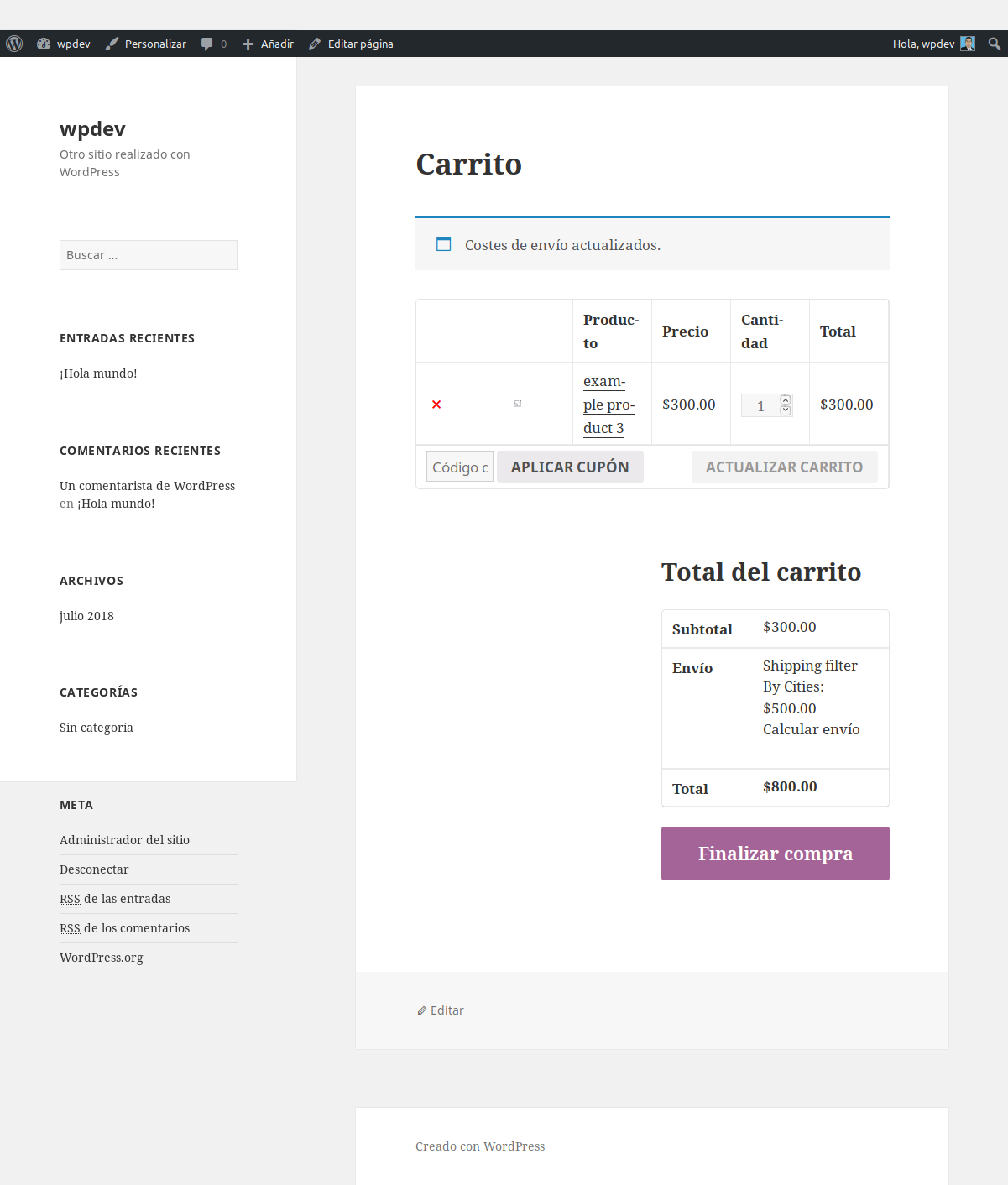Open Sin categoría category

(97, 728)
